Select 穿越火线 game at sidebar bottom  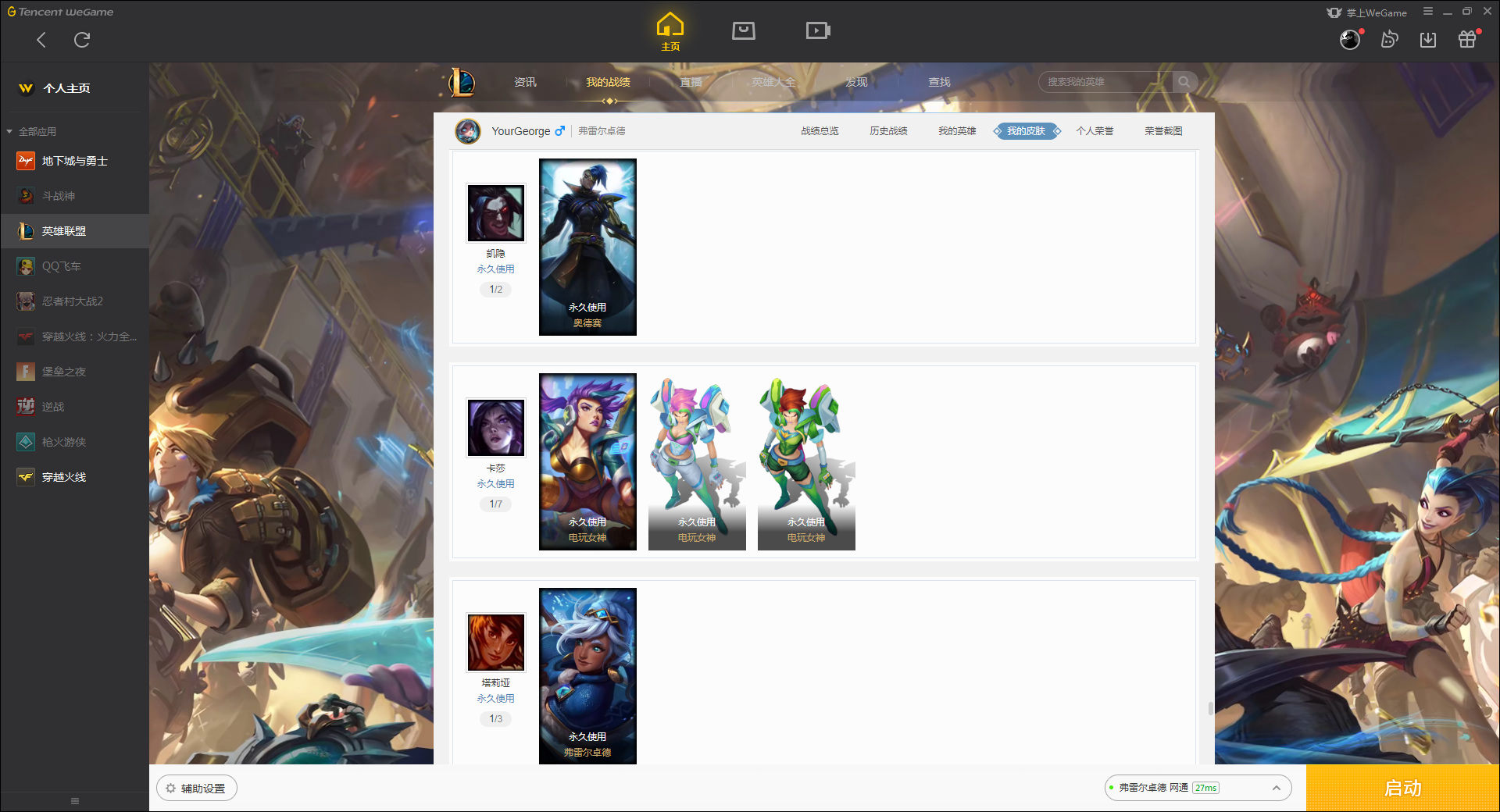pos(74,477)
